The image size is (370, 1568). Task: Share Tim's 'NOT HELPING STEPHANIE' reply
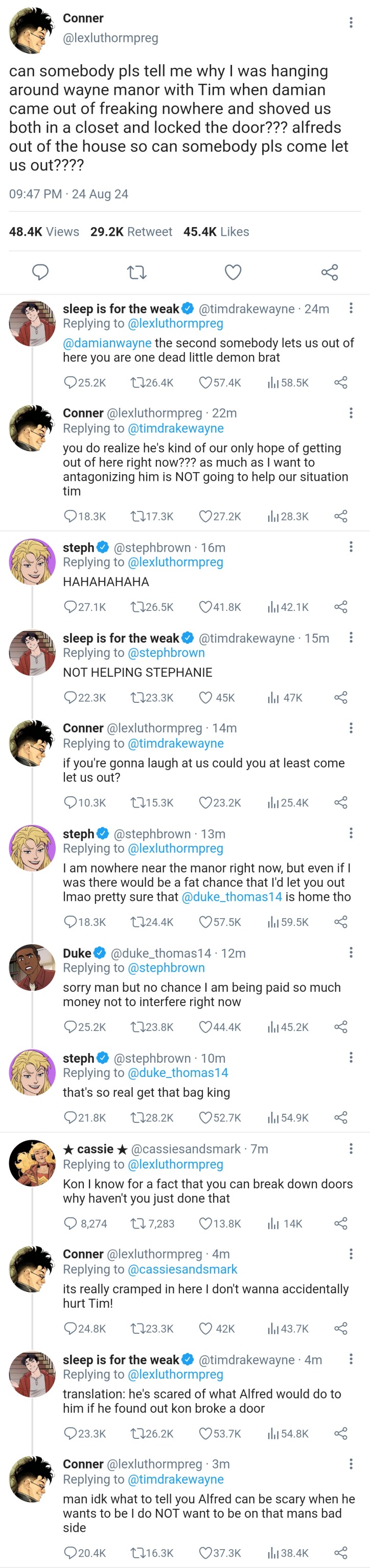tap(341, 698)
